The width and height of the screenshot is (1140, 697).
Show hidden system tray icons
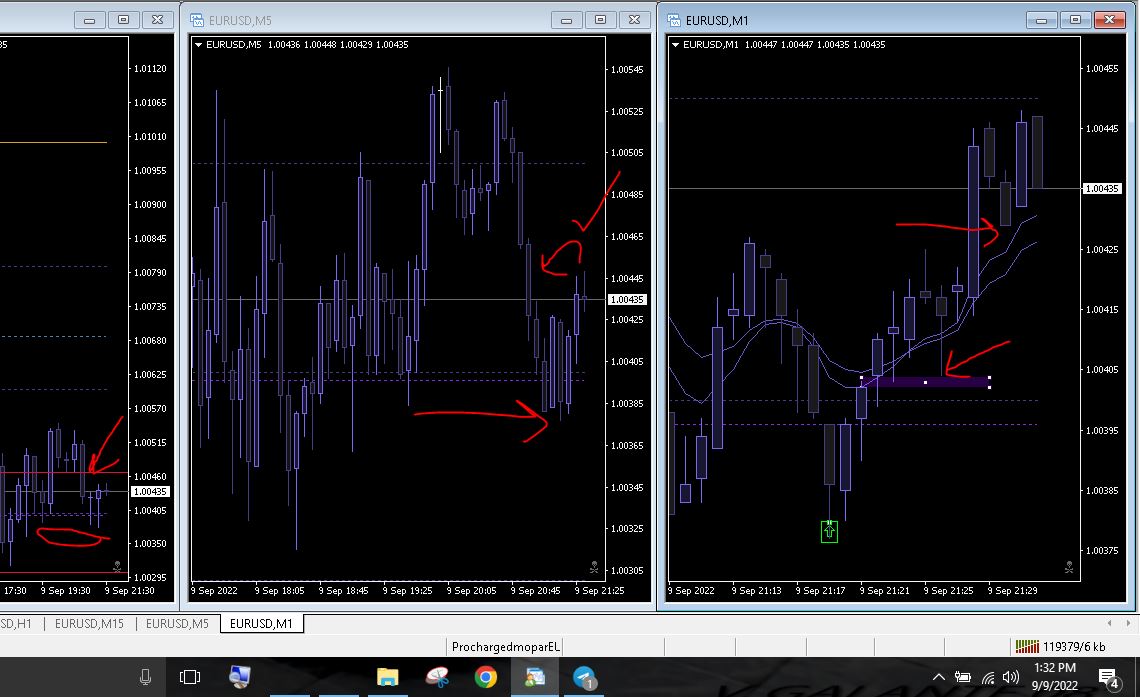940,678
